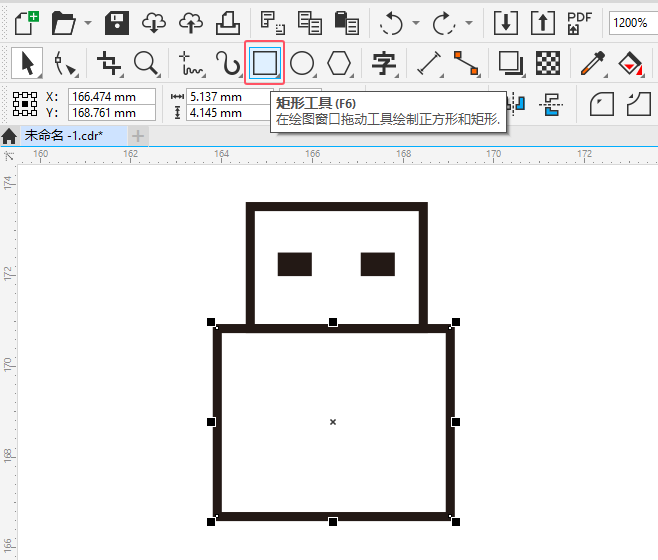Cut the selected object

click(x=273, y=23)
